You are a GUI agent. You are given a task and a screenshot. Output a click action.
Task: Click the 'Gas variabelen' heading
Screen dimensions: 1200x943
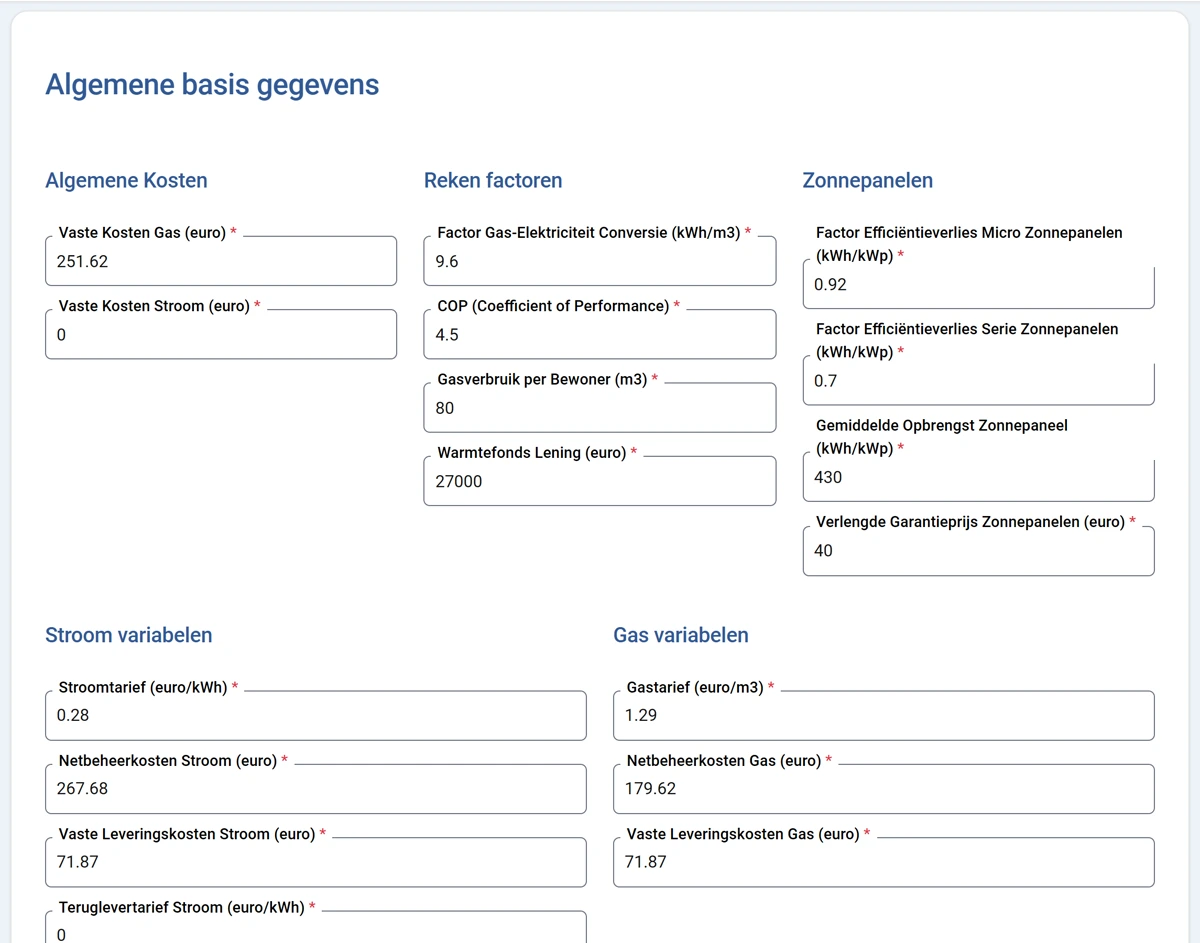(681, 635)
